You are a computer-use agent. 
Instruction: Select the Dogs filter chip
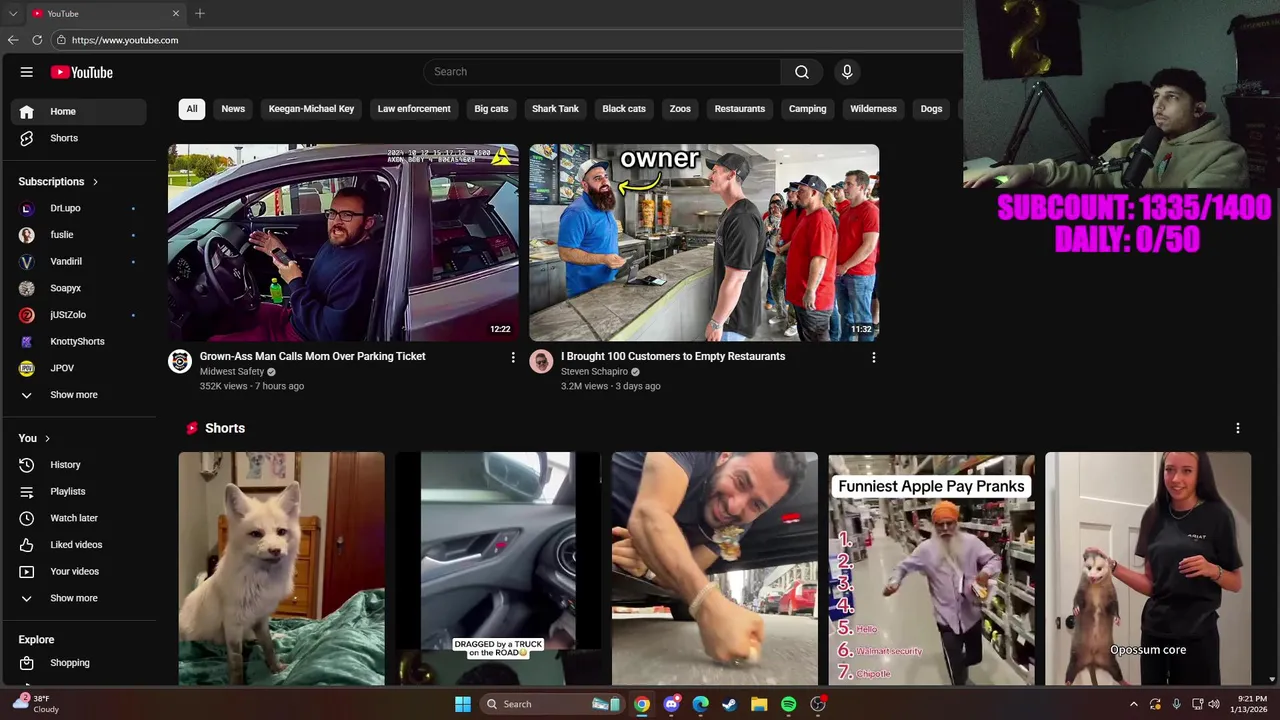(931, 109)
